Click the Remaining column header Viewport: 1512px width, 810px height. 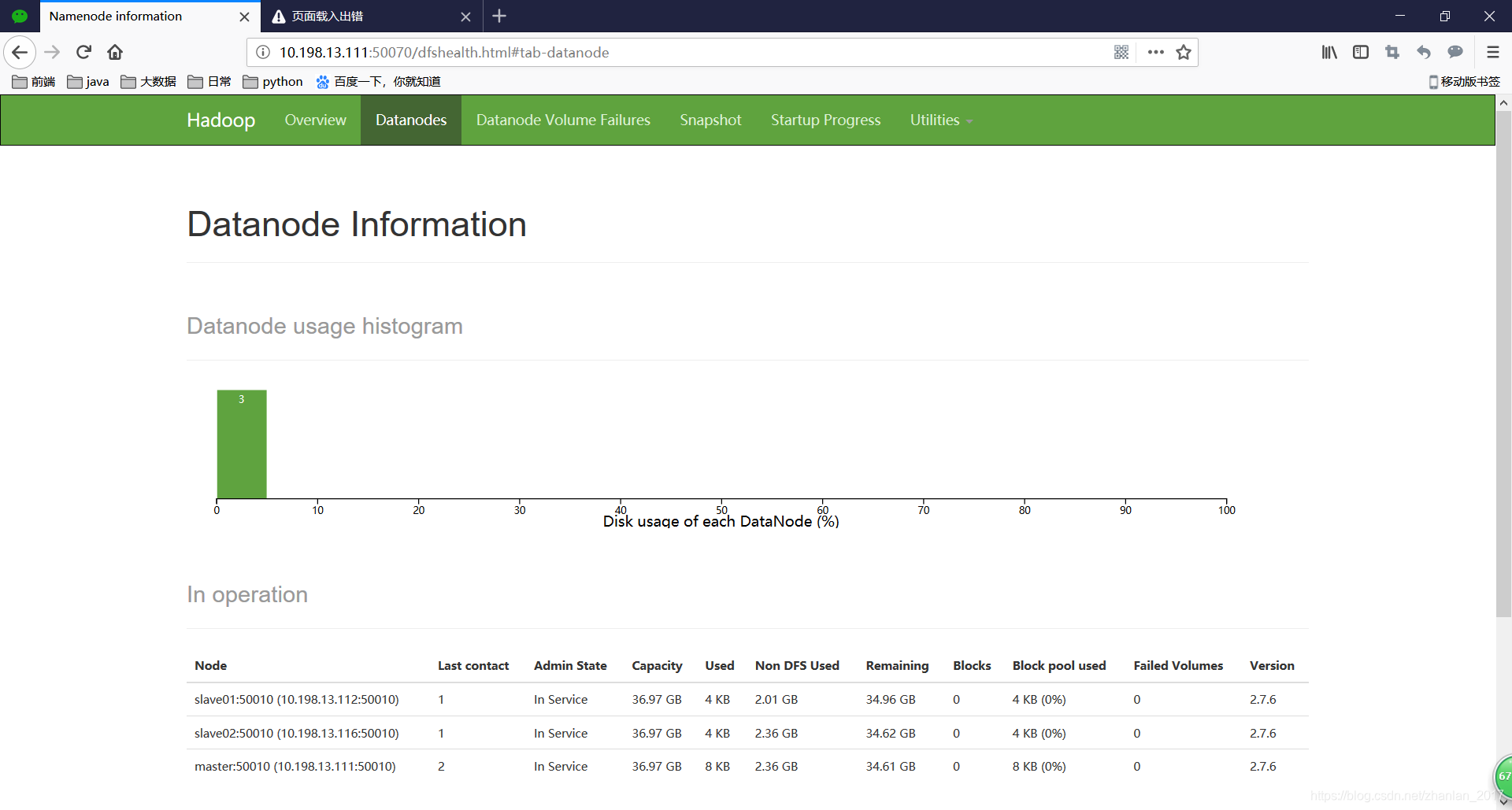tap(897, 666)
